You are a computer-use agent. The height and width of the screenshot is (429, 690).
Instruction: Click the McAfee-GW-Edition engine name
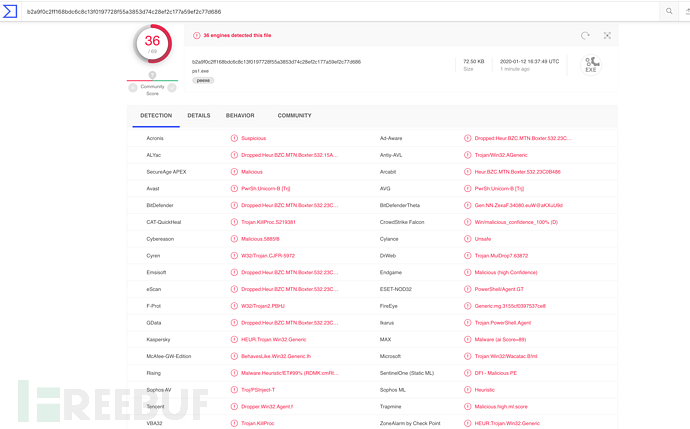point(169,356)
